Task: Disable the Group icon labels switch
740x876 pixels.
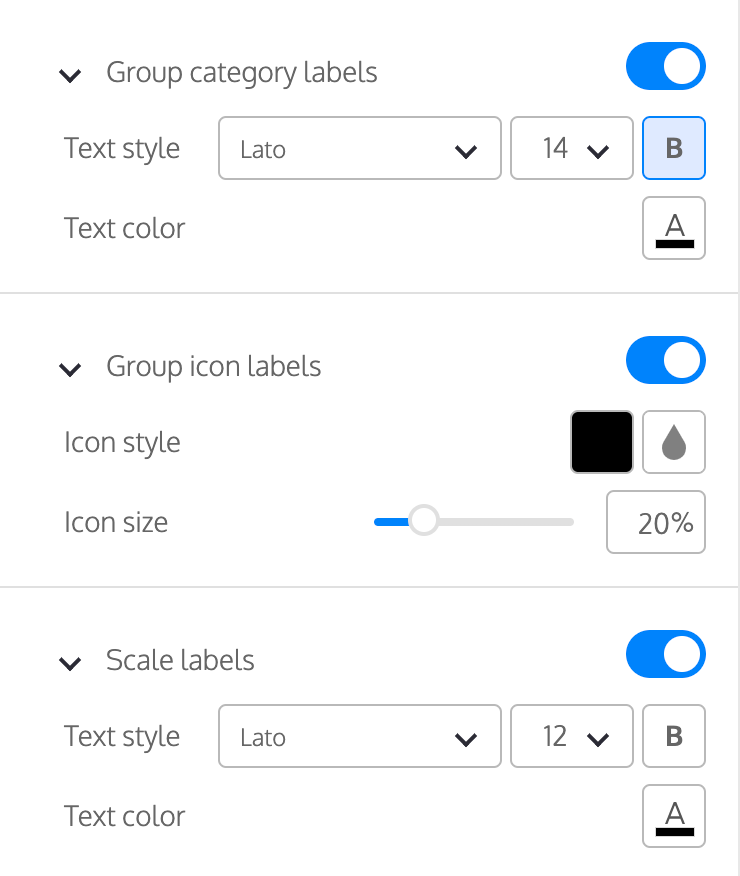Action: tap(666, 360)
